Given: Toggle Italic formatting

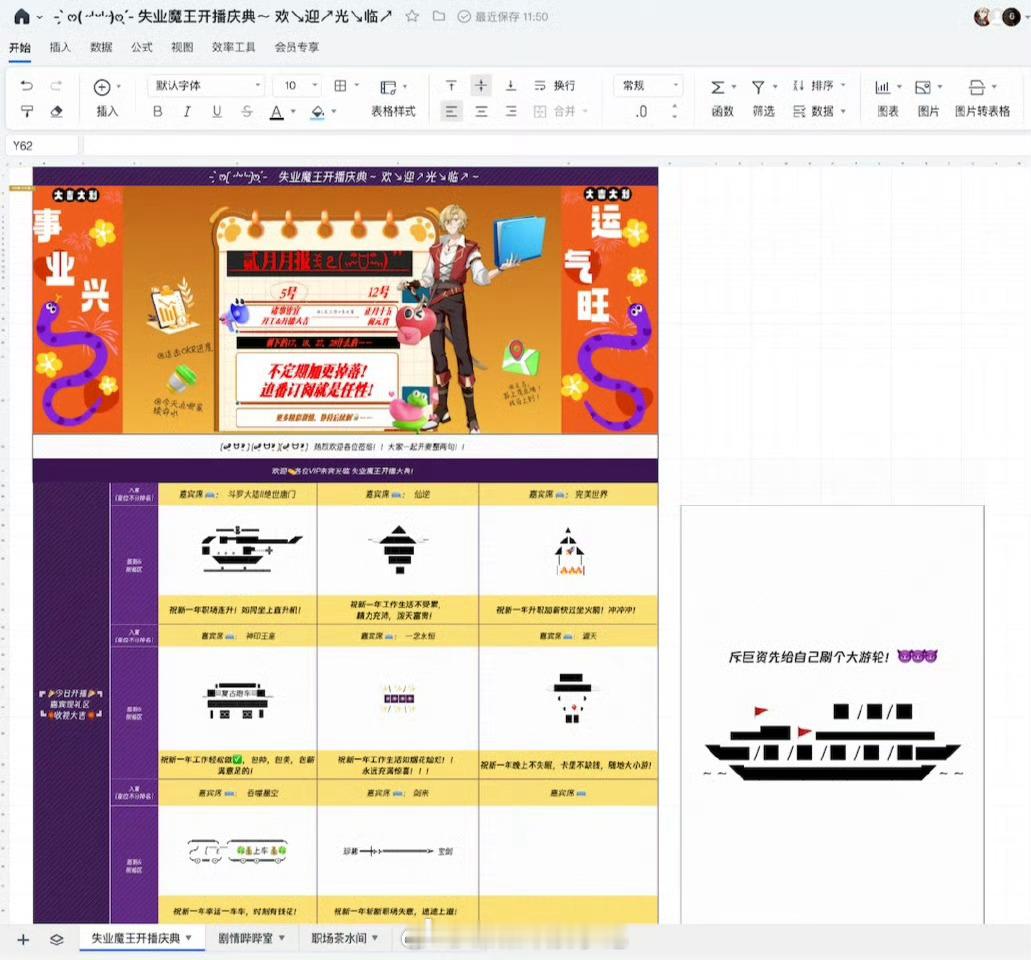Looking at the screenshot, I should pos(187,112).
